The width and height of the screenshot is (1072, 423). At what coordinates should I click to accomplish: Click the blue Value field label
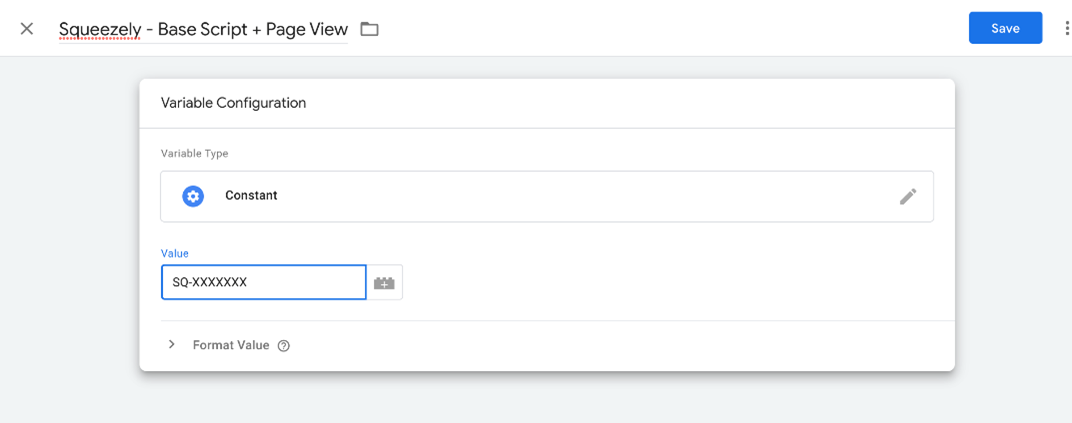[x=175, y=253]
